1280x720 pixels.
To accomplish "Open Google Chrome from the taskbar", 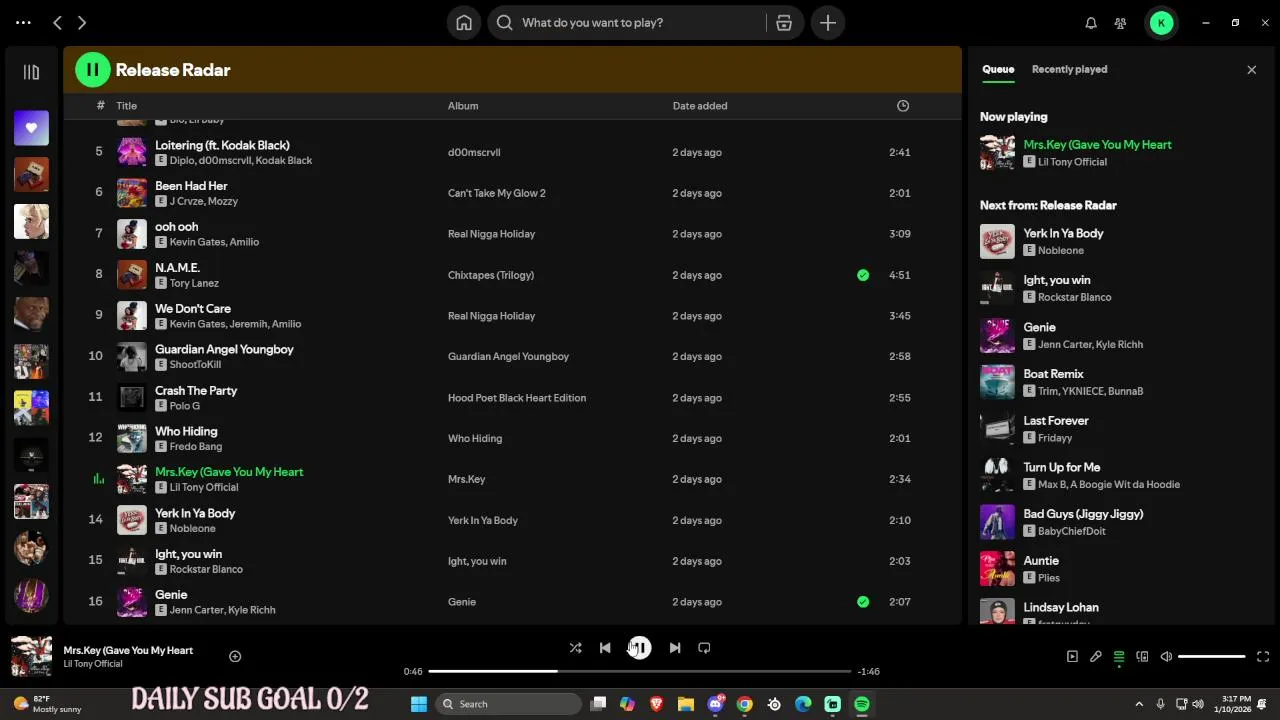I will coord(745,704).
